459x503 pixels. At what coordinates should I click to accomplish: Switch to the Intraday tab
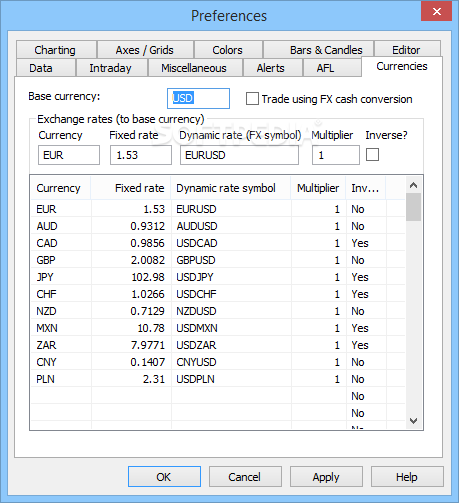112,68
